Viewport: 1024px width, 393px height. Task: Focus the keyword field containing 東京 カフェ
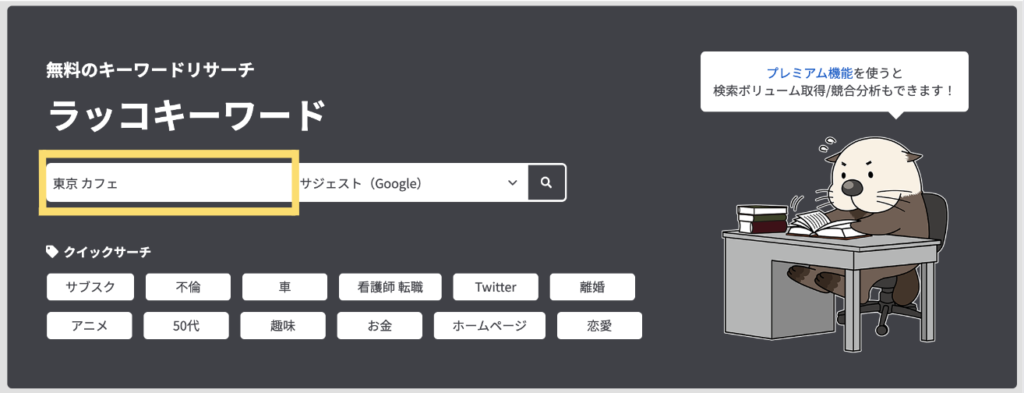click(x=169, y=183)
